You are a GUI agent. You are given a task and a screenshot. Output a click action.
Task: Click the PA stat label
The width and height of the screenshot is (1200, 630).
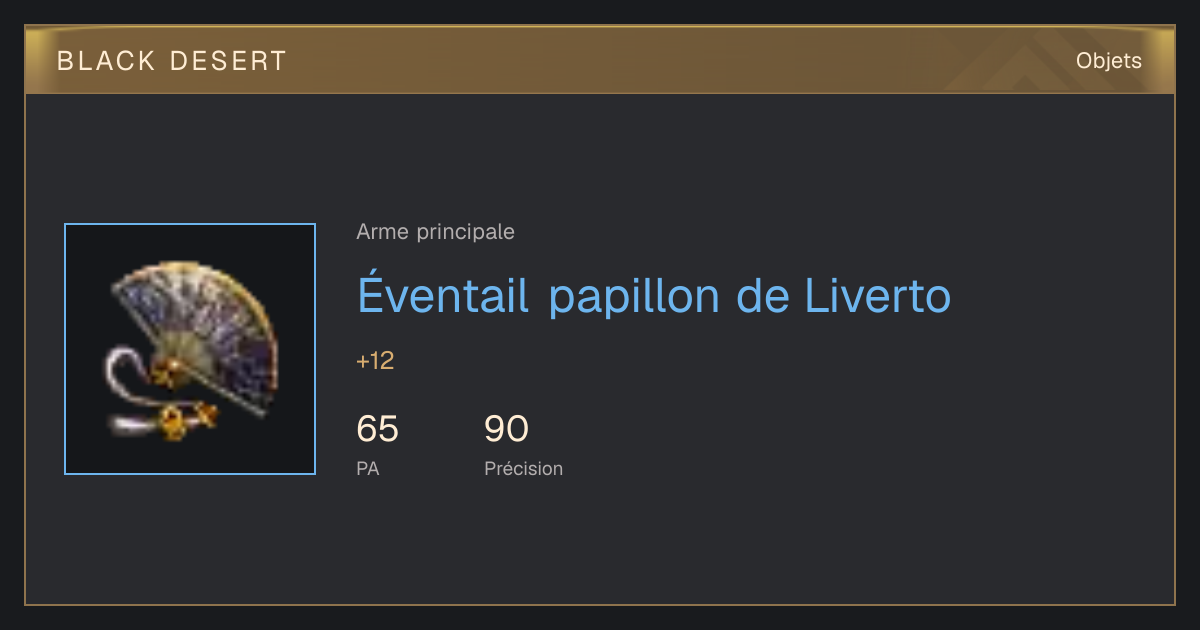coord(367,468)
